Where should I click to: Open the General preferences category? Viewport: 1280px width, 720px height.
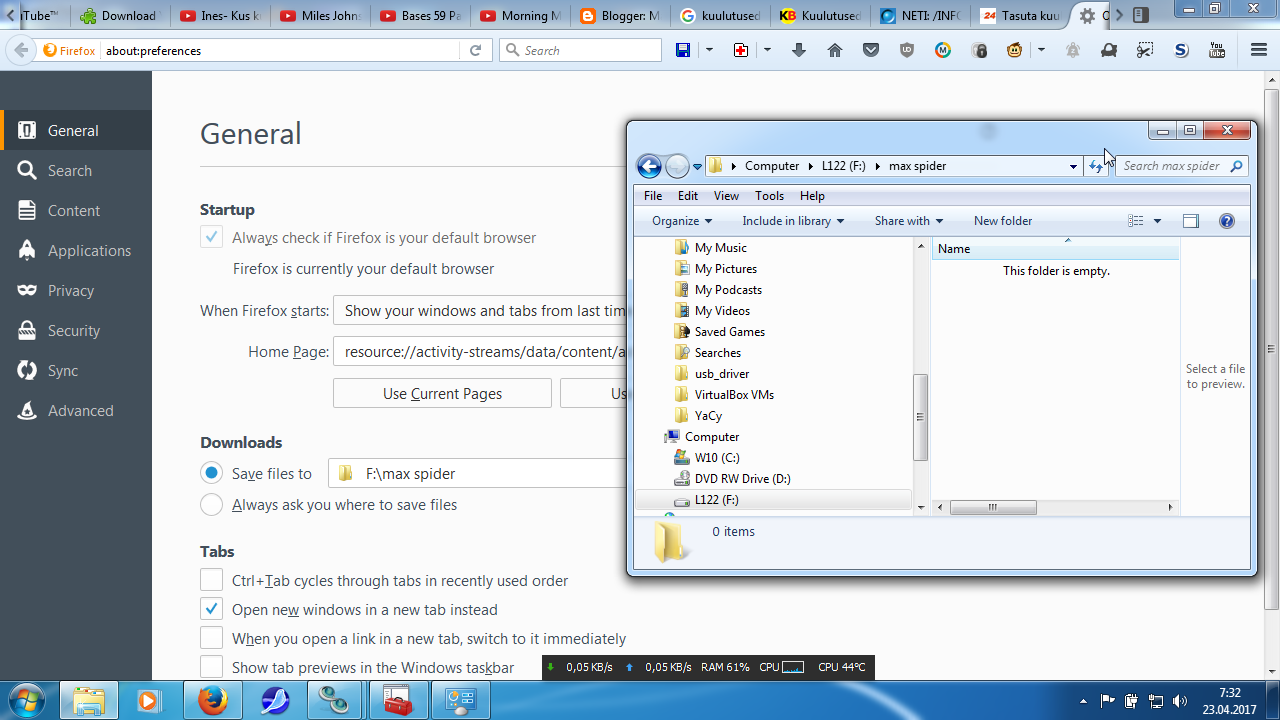76,130
